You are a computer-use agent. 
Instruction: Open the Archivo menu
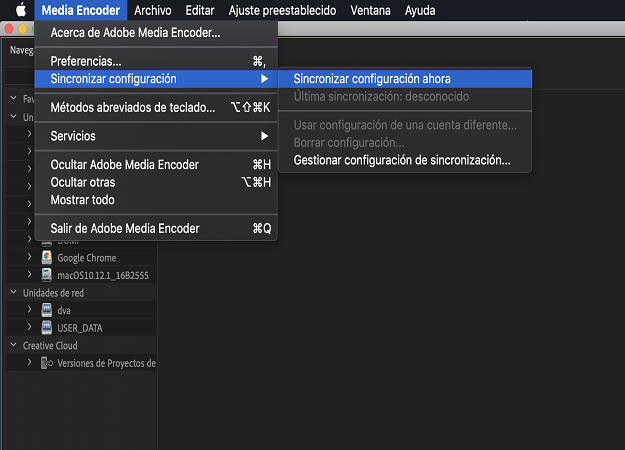tap(153, 10)
